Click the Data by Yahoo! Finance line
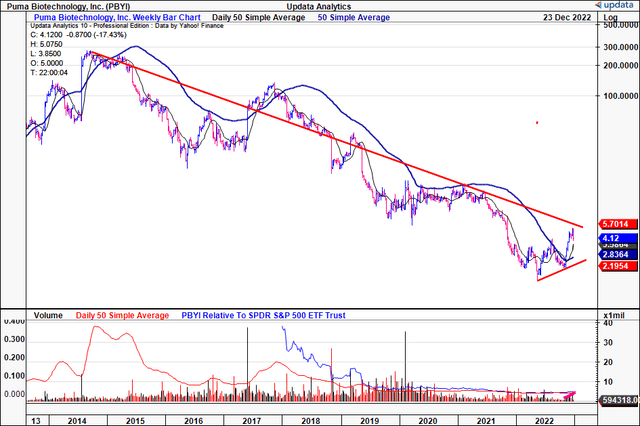640x426 pixels. tap(127, 26)
